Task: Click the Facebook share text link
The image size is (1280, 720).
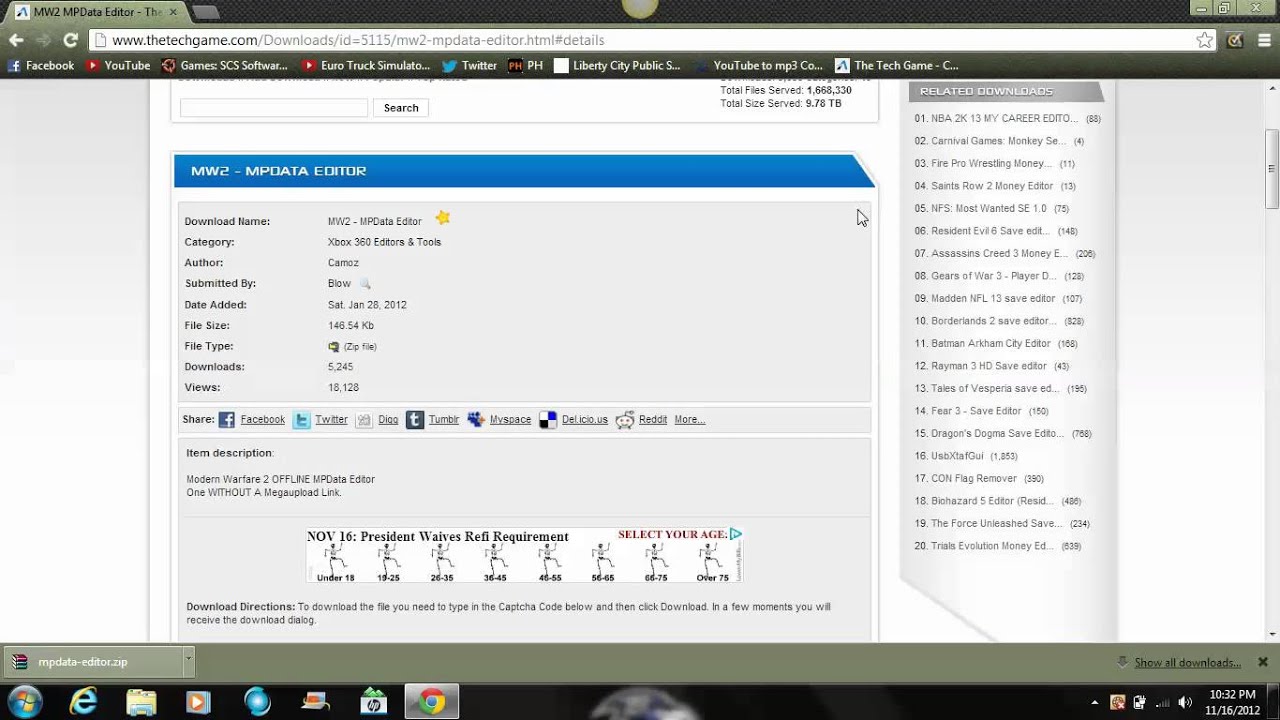Action: (262, 420)
